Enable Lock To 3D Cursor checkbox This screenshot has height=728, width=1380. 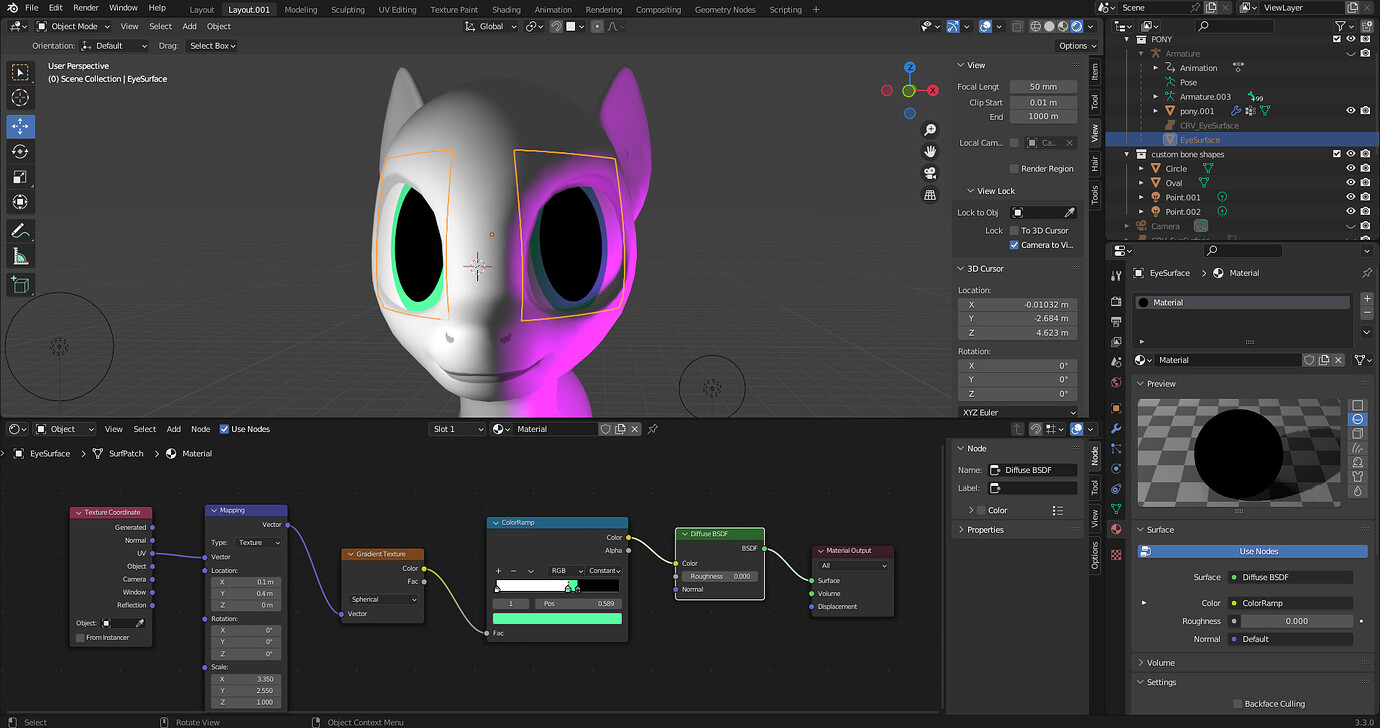click(1014, 231)
